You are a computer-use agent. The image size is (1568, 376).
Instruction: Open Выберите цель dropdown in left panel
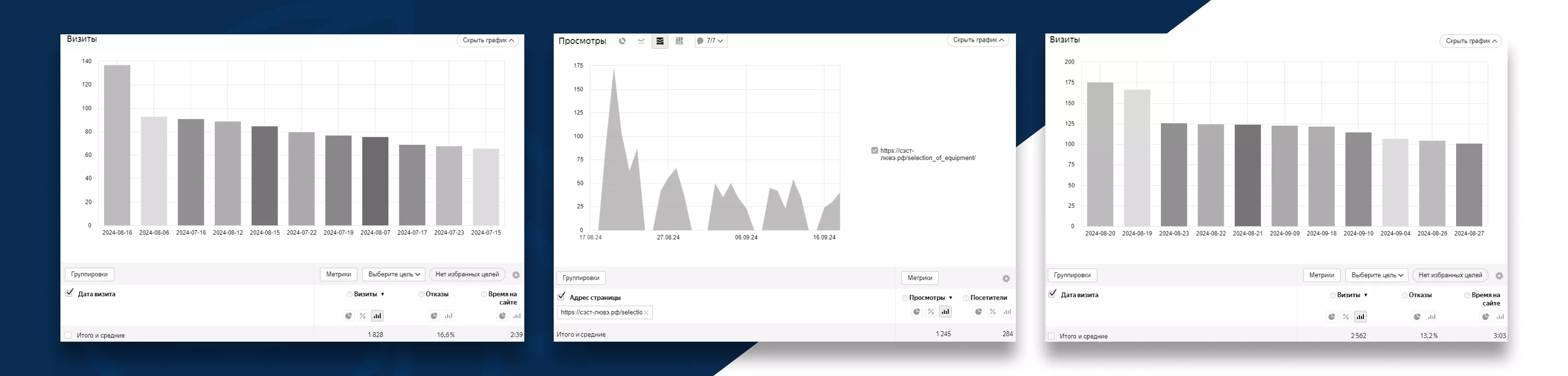pyautogui.click(x=394, y=274)
